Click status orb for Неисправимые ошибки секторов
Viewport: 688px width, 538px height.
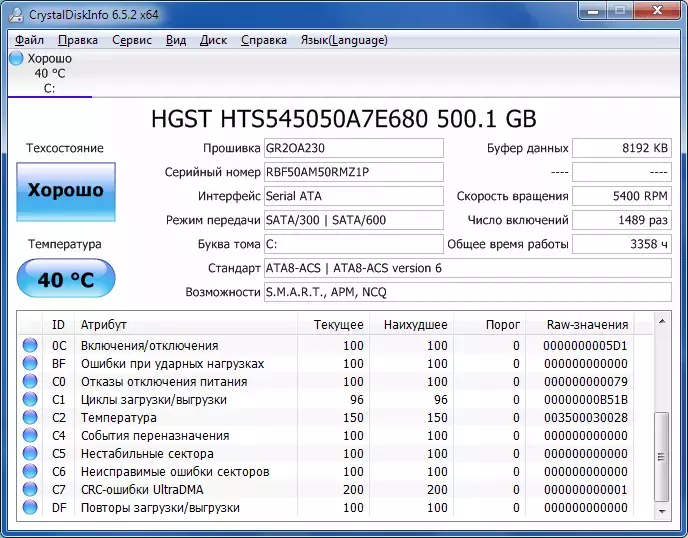pos(30,471)
